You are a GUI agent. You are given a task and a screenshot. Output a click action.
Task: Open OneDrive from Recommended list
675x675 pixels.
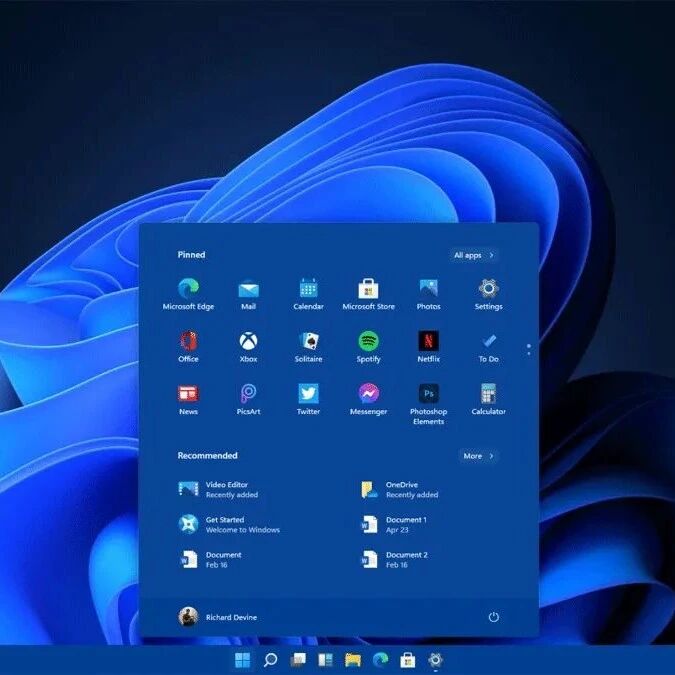399,489
